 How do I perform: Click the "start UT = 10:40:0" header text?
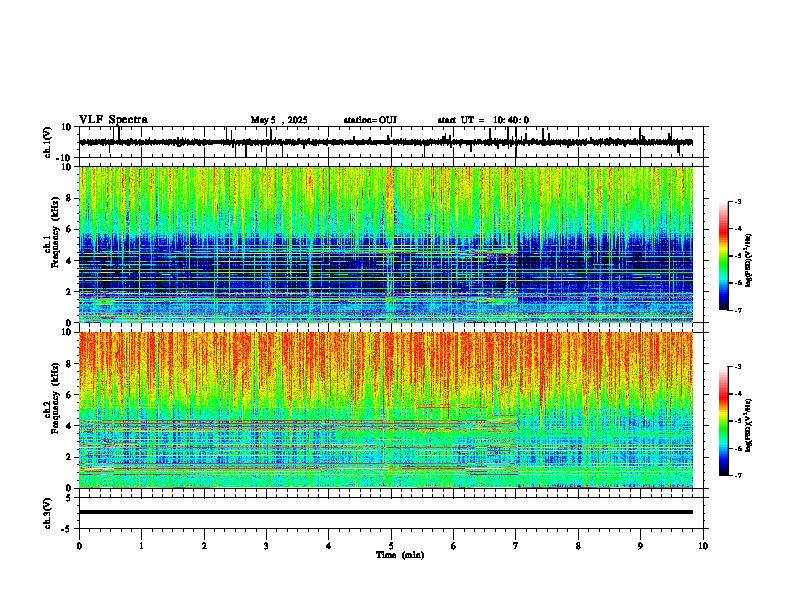483,120
